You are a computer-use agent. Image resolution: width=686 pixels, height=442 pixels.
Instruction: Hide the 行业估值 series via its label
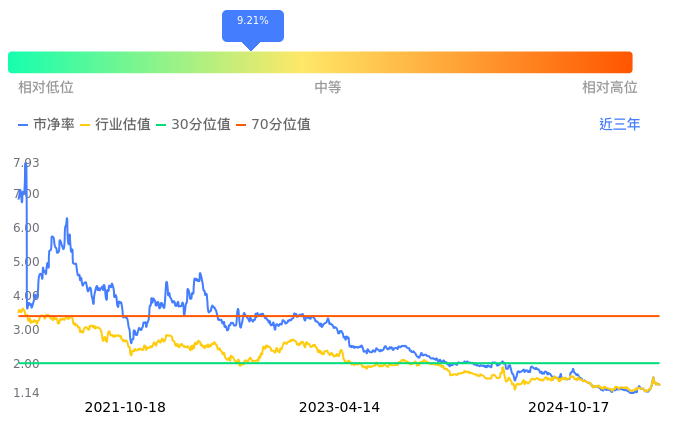(123, 125)
